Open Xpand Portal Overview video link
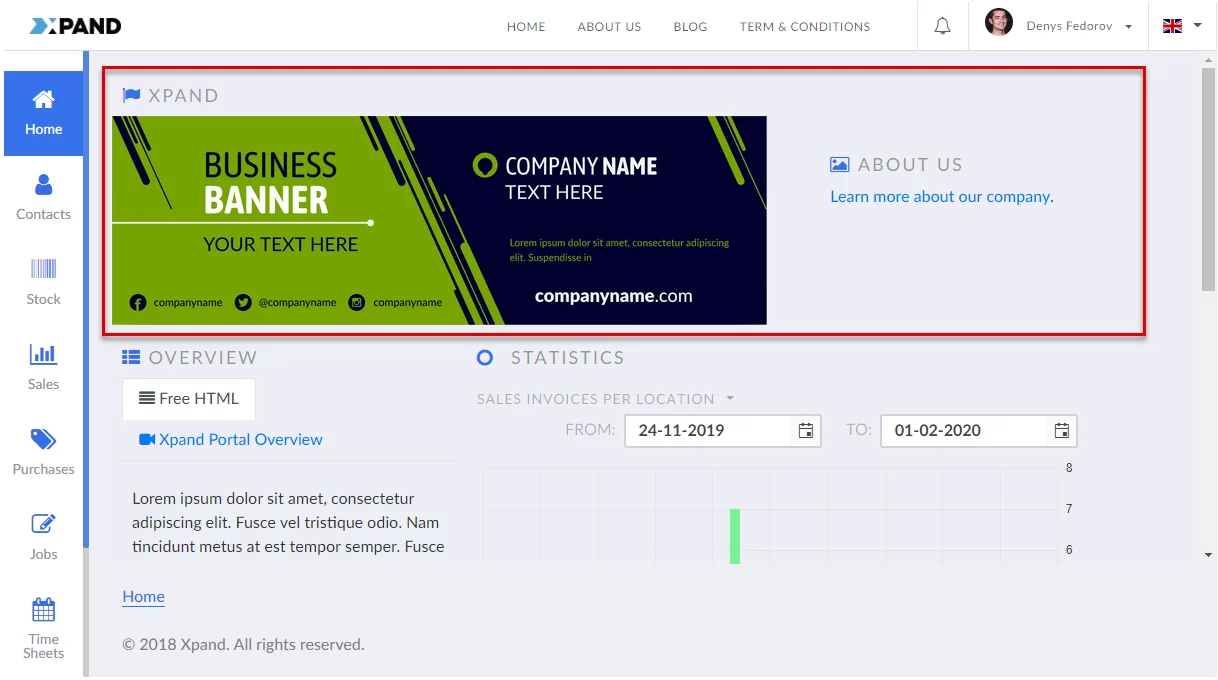 (231, 439)
